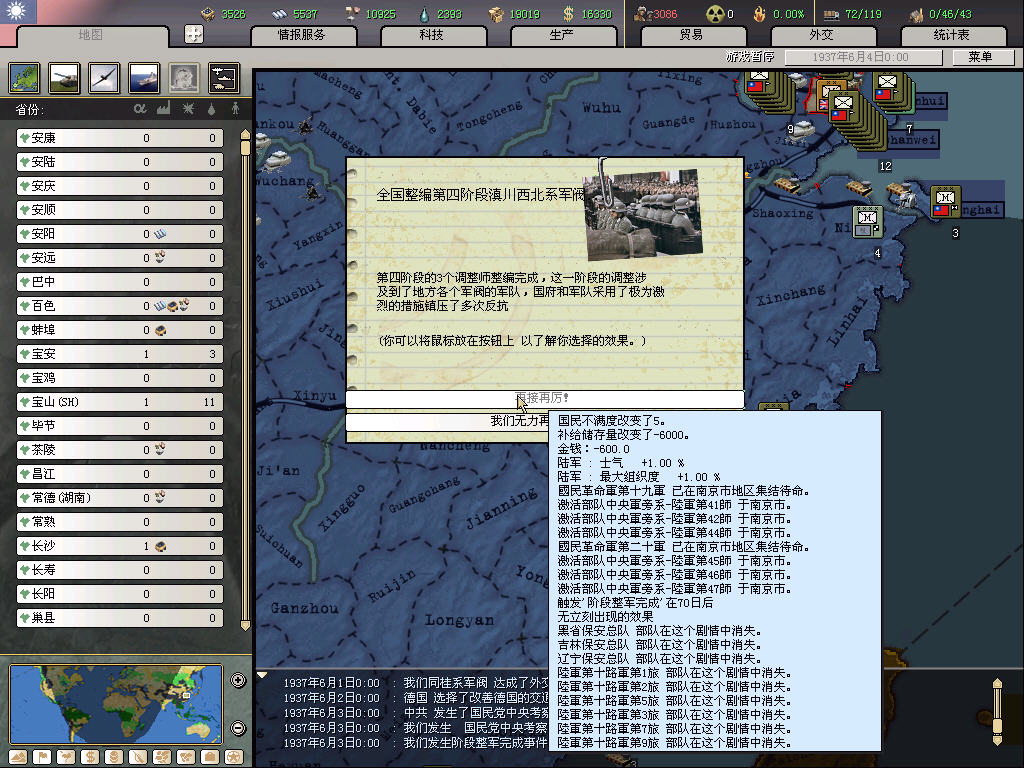Open the 科技 technology tab

432,35
